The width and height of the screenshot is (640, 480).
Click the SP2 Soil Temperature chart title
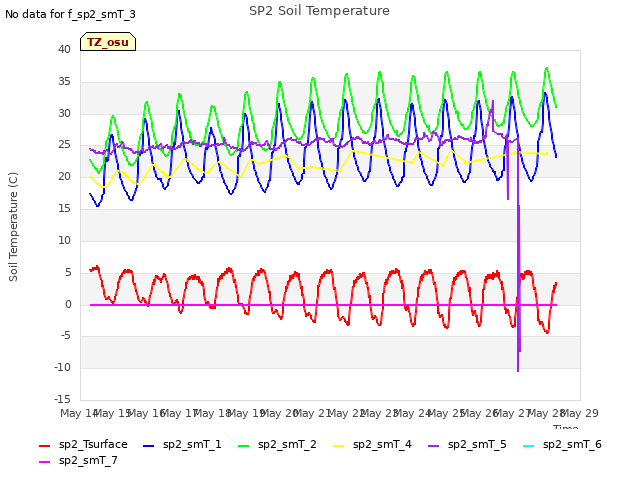(x=319, y=11)
